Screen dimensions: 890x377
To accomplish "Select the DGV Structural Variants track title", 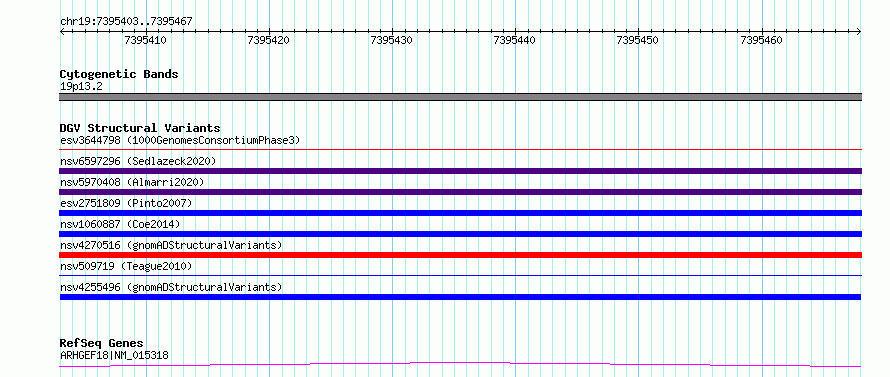I will click(140, 128).
